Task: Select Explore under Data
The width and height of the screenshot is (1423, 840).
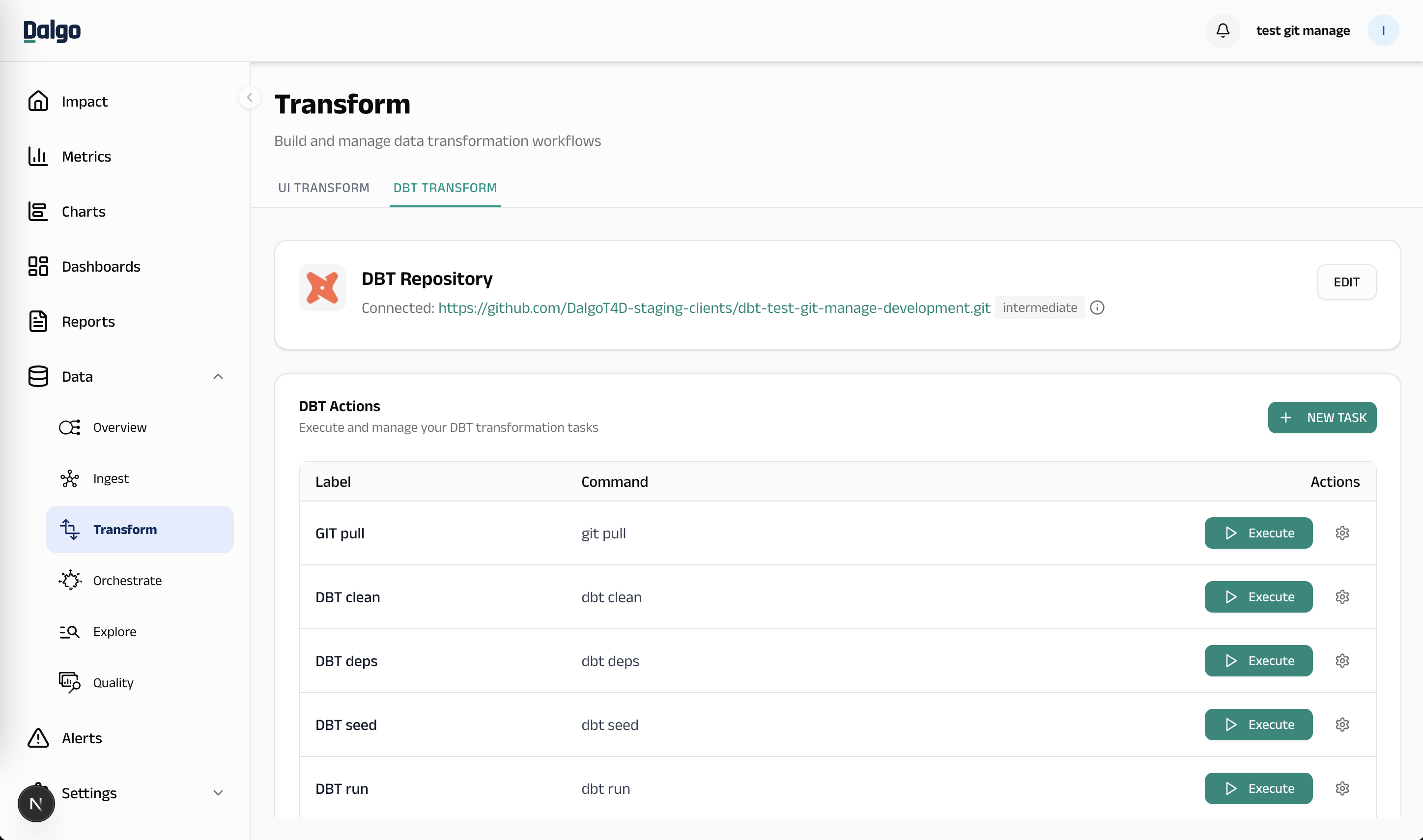Action: tap(115, 632)
